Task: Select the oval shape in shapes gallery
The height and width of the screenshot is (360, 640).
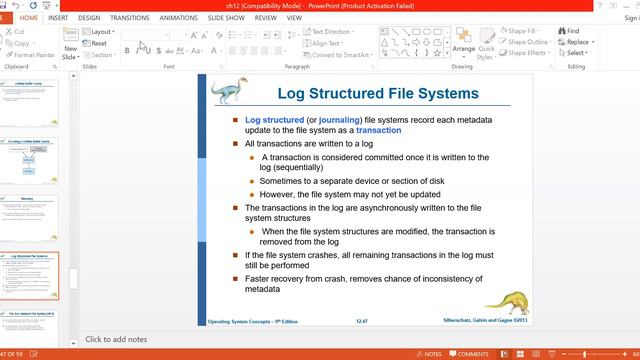Action: click(x=427, y=31)
